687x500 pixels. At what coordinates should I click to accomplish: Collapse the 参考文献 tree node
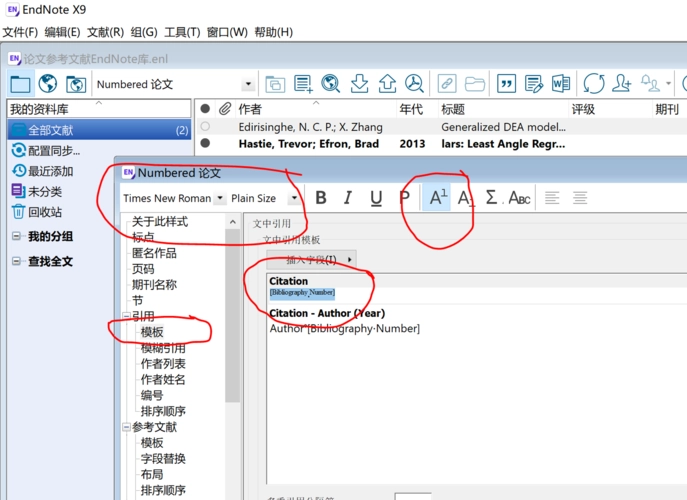tap(127, 427)
